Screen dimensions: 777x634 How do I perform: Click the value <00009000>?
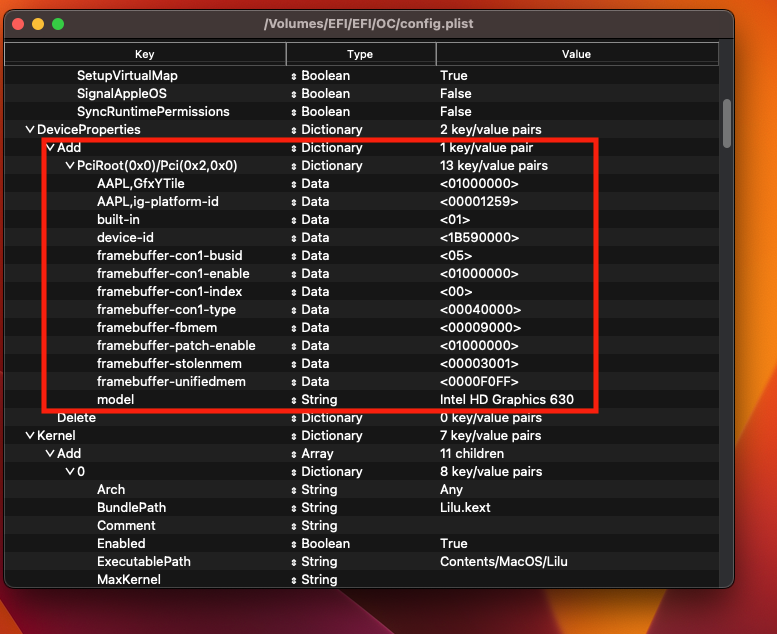pos(480,328)
